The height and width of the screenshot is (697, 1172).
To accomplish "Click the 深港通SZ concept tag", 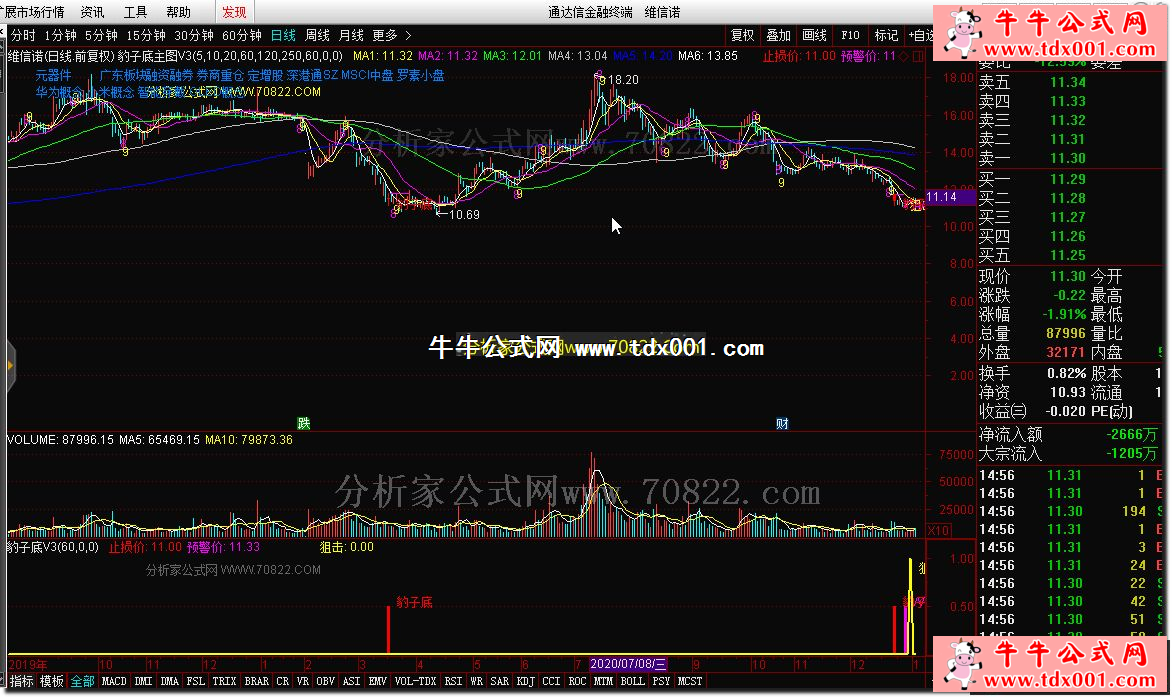I will (x=312, y=75).
